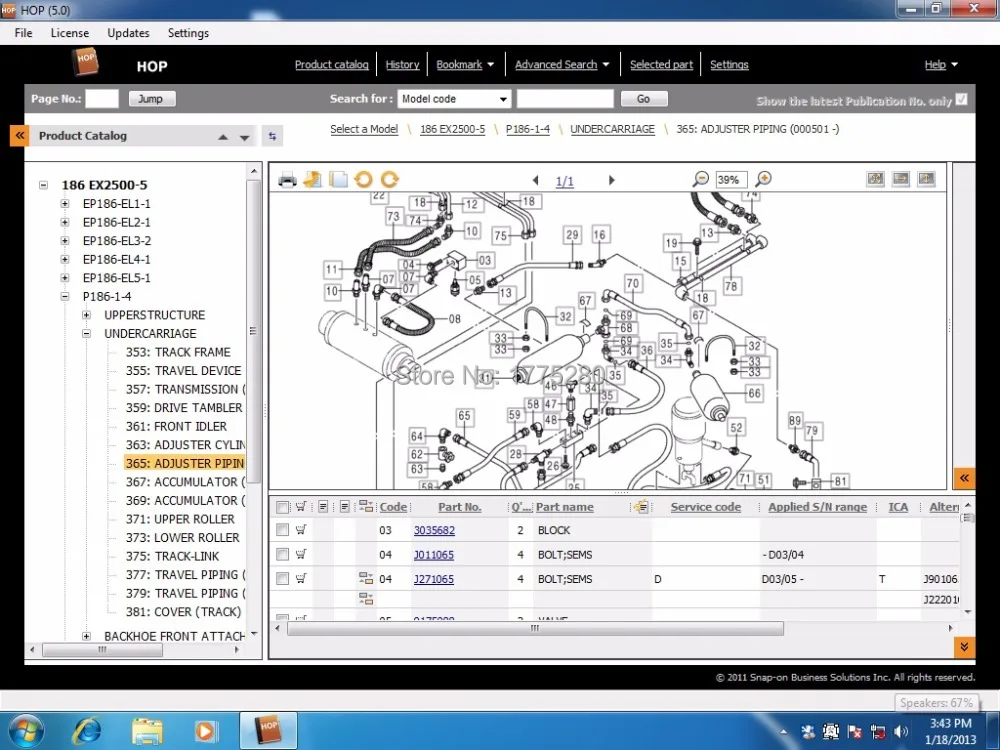Expand the EP186-EL1-1 tree node
The image size is (1000, 750).
65,203
